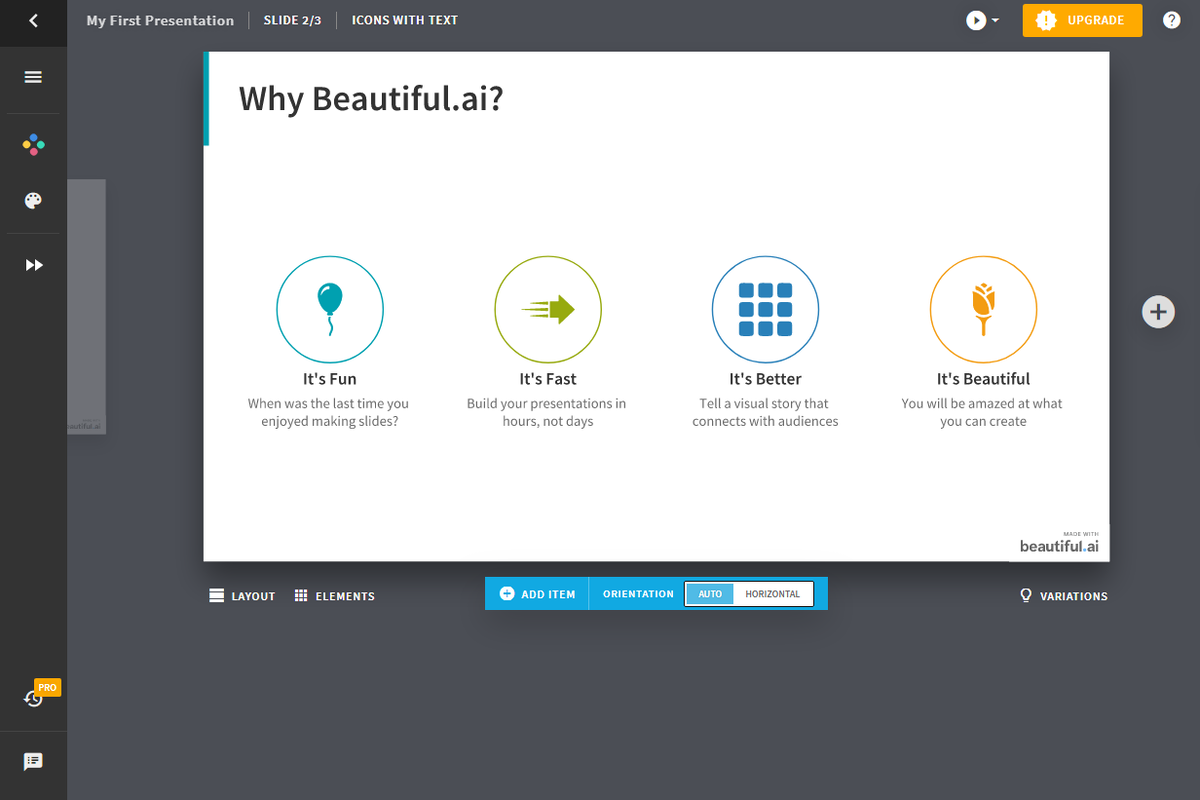This screenshot has height=800, width=1200.
Task: Click the 'It's Better' heading
Action: pos(765,379)
